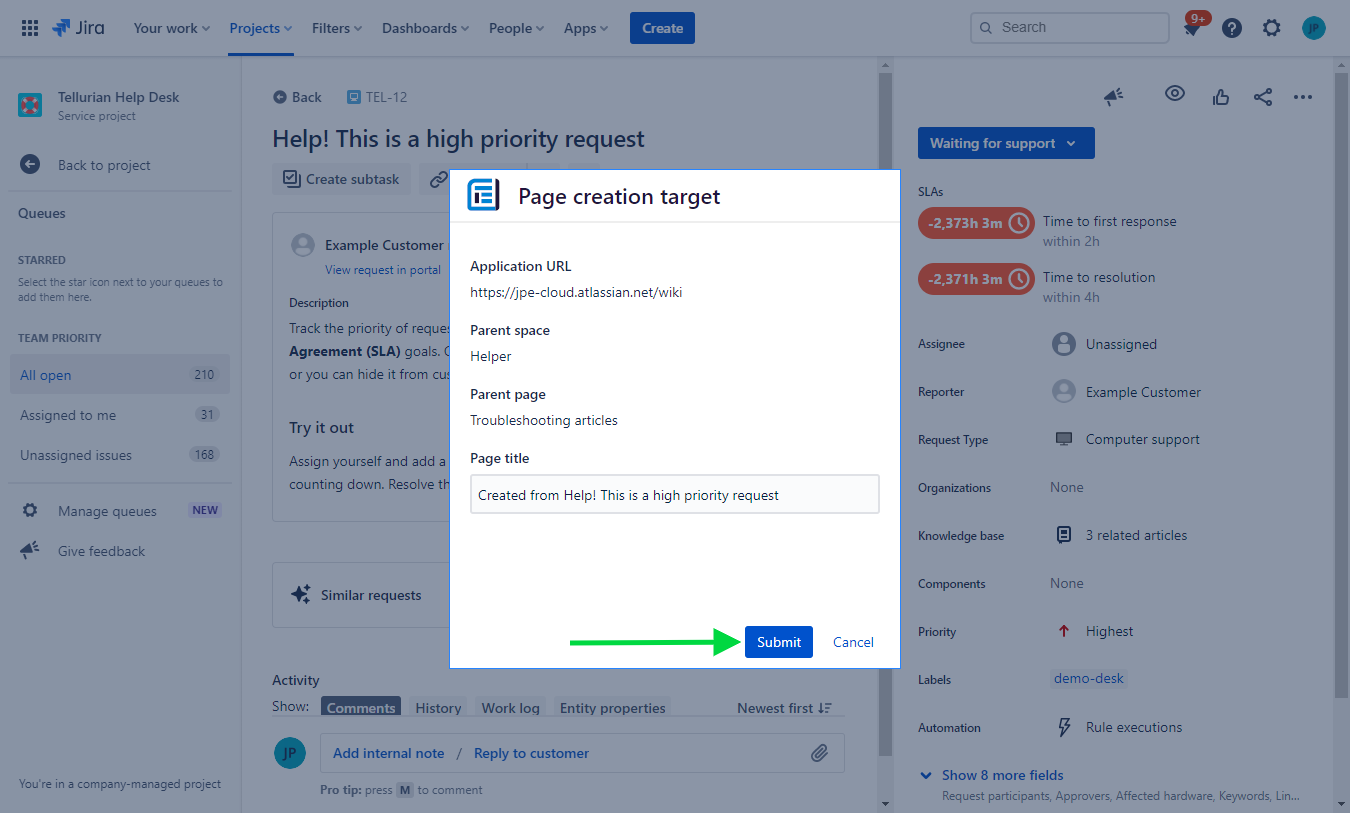This screenshot has height=813, width=1350.
Task: Click the demo-desk label
Action: coord(1088,679)
